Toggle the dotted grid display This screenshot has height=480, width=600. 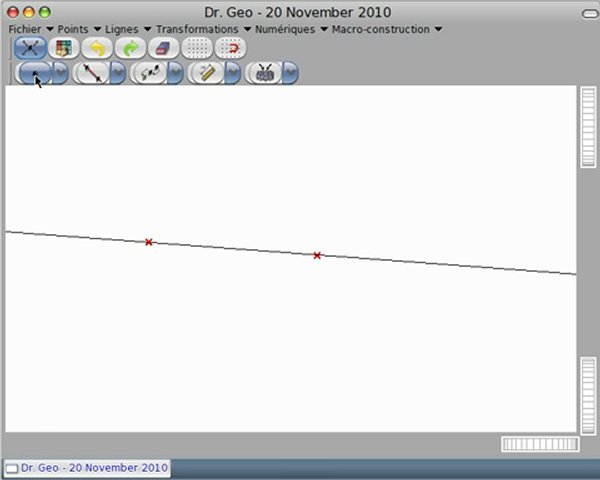(197, 48)
